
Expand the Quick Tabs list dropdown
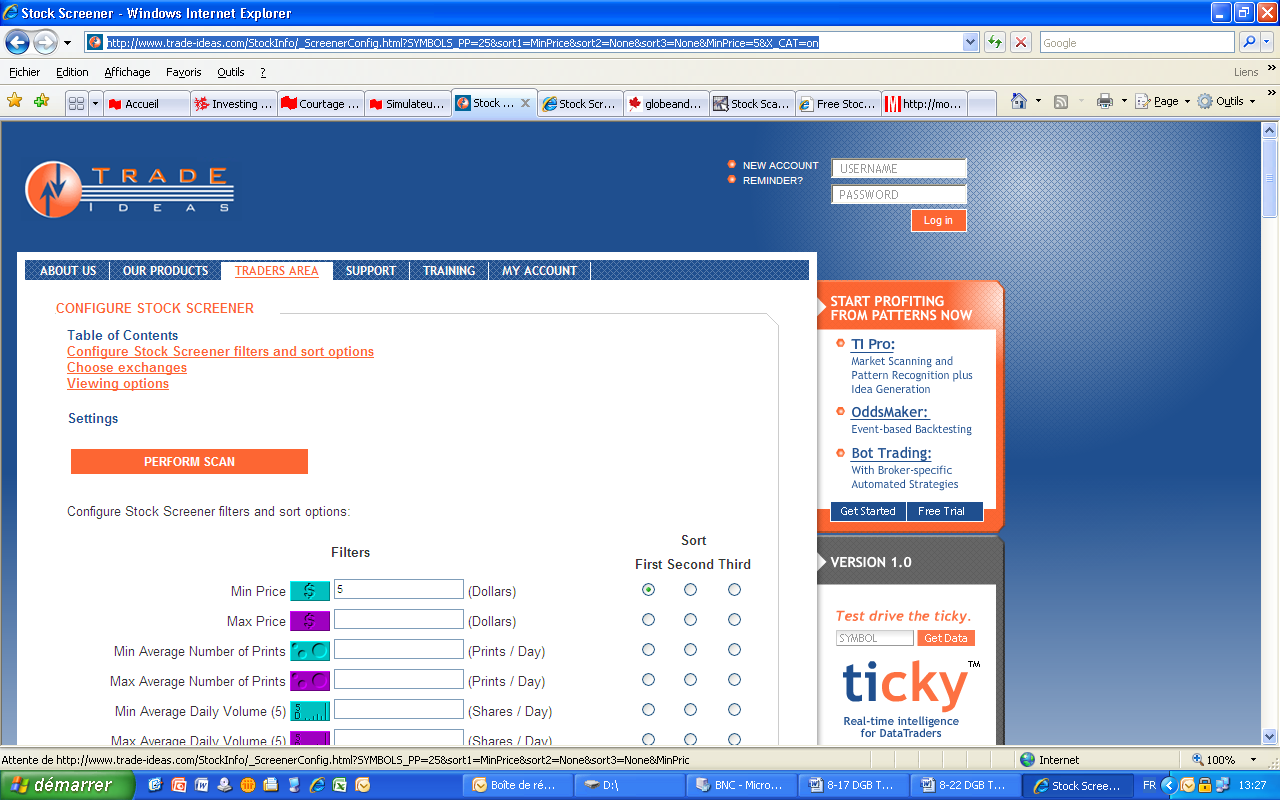(95, 103)
